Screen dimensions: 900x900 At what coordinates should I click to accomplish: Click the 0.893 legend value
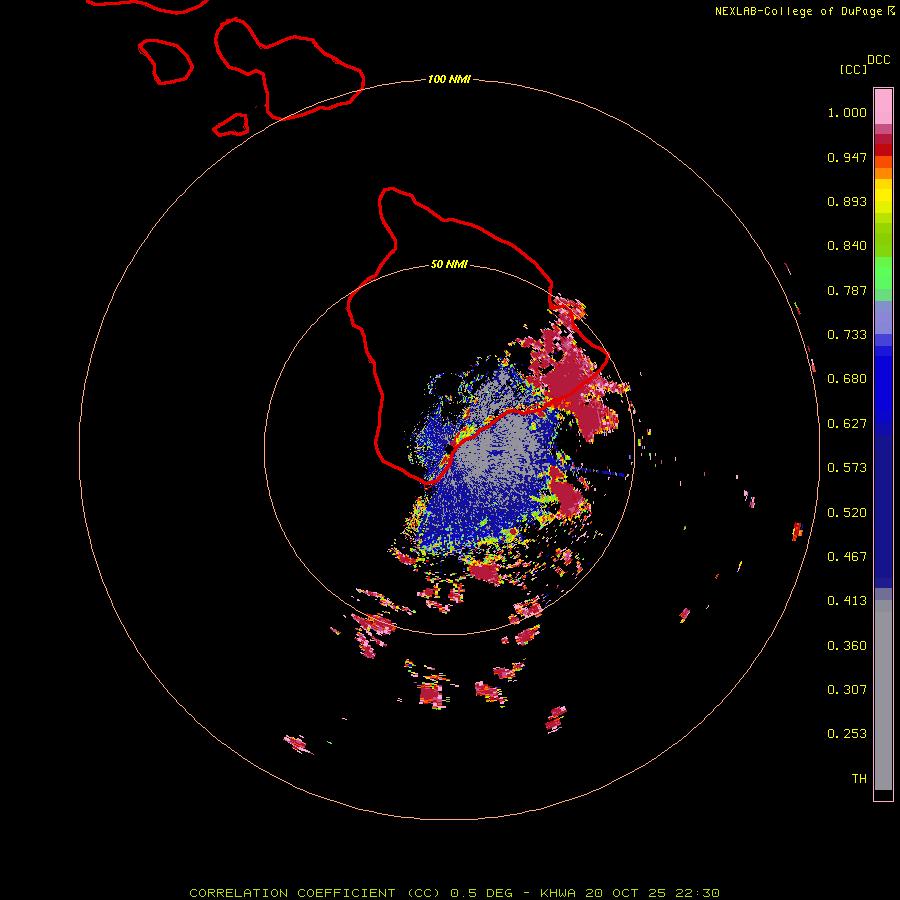click(x=847, y=201)
